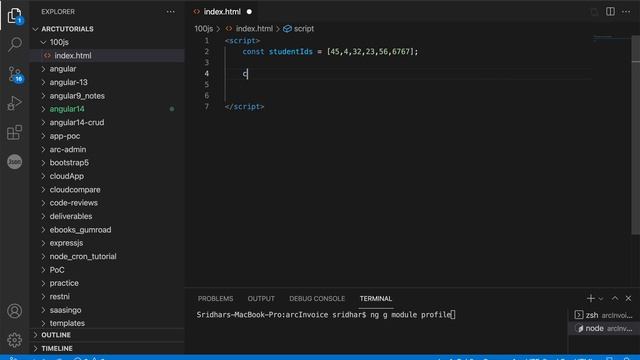The height and width of the screenshot is (360, 640).
Task: Click the 100js breadcrumb
Action: (x=204, y=29)
